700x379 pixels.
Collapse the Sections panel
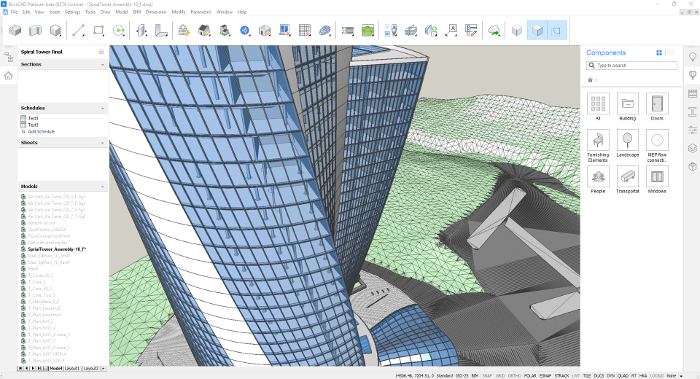(102, 64)
